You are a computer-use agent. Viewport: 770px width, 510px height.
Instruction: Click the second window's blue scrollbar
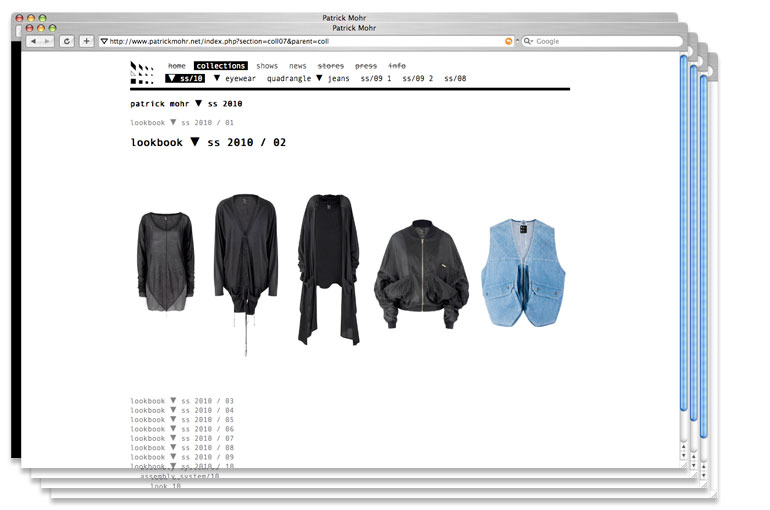pos(693,243)
